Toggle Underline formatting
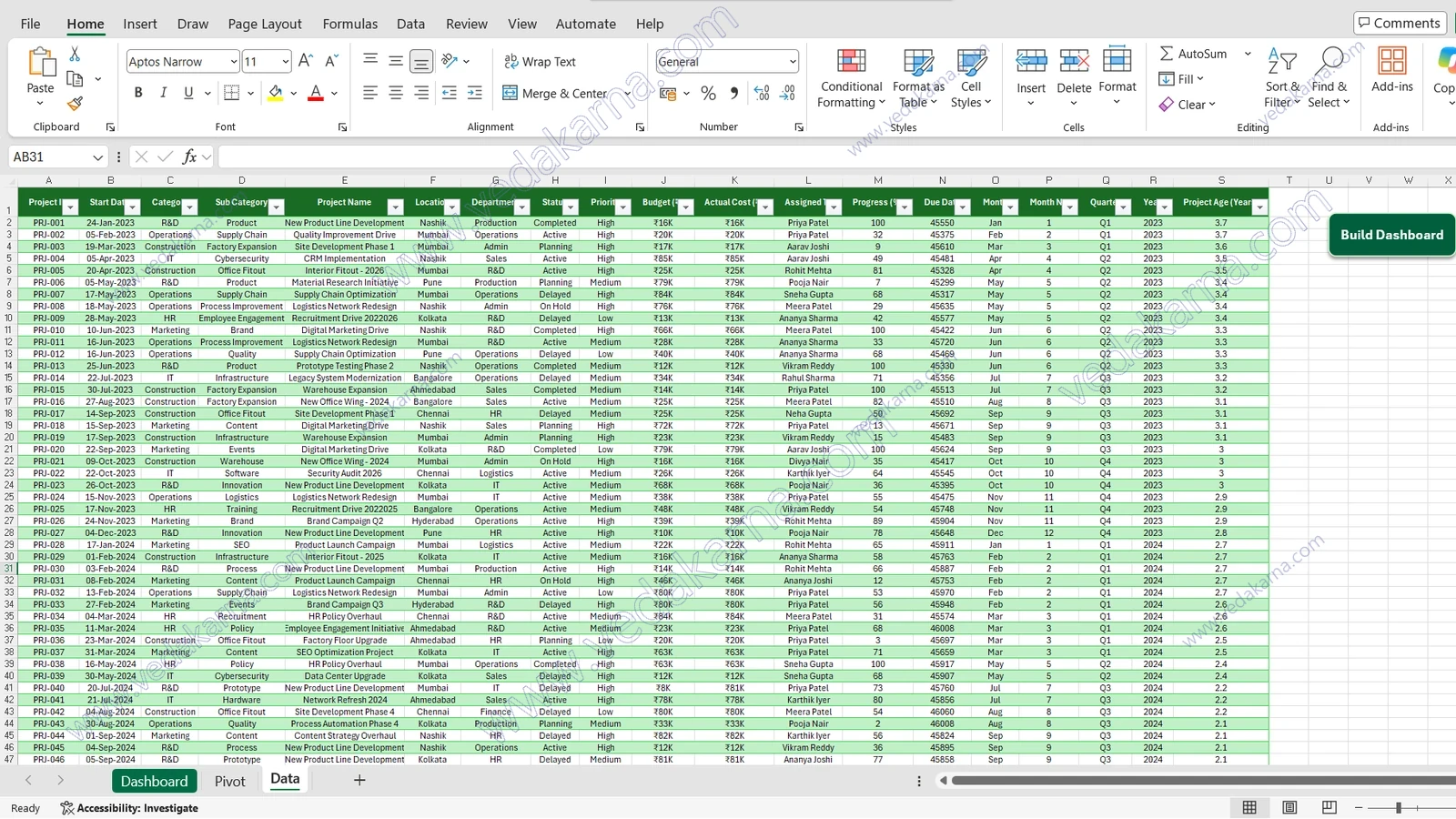Image resolution: width=1456 pixels, height=819 pixels. (x=188, y=92)
